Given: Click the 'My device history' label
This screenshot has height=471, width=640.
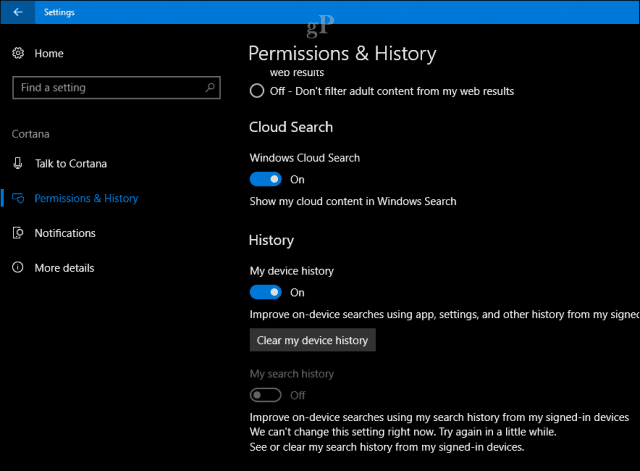Looking at the screenshot, I should (x=292, y=271).
